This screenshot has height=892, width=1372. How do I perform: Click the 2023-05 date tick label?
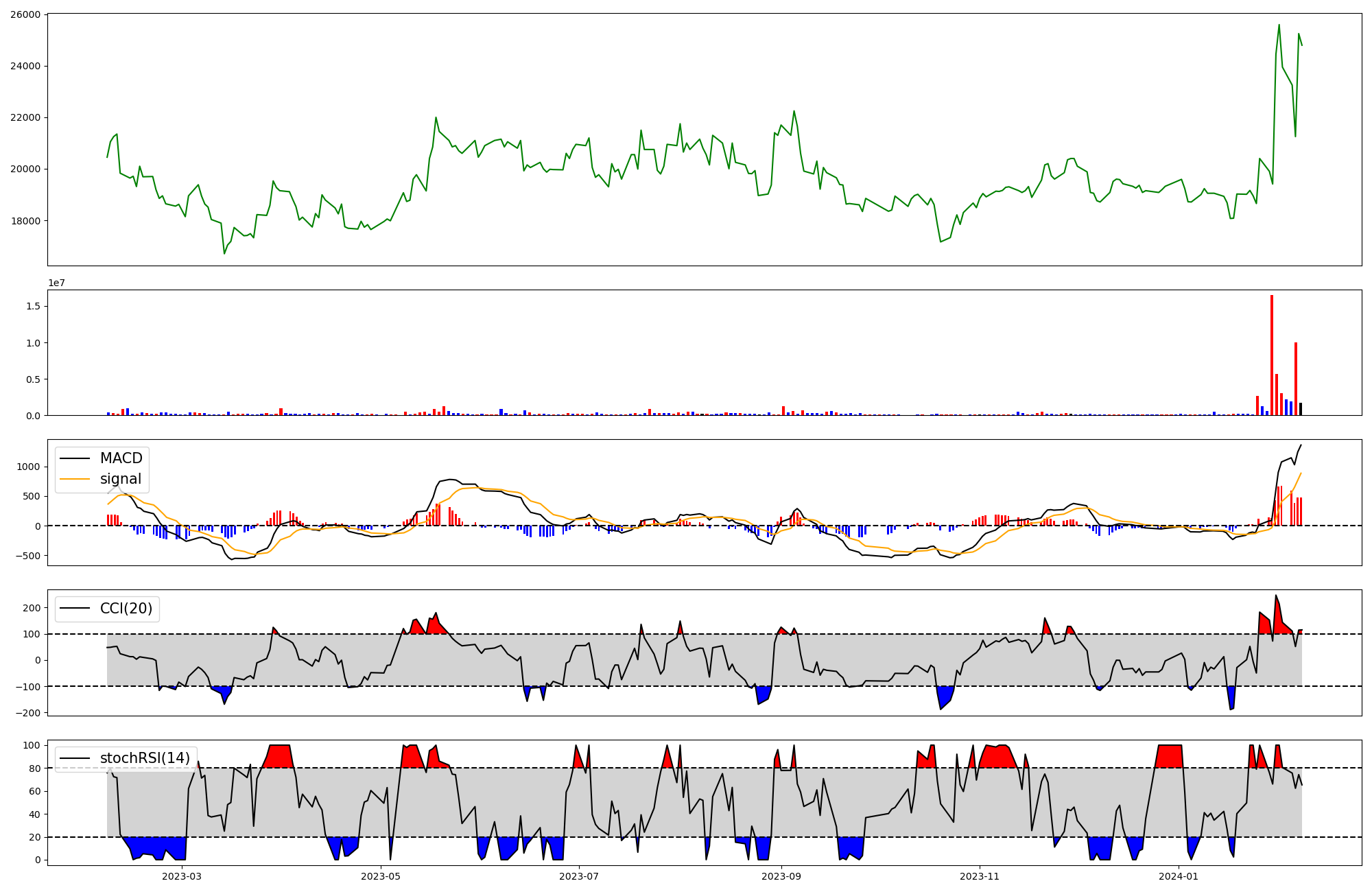pos(380,876)
